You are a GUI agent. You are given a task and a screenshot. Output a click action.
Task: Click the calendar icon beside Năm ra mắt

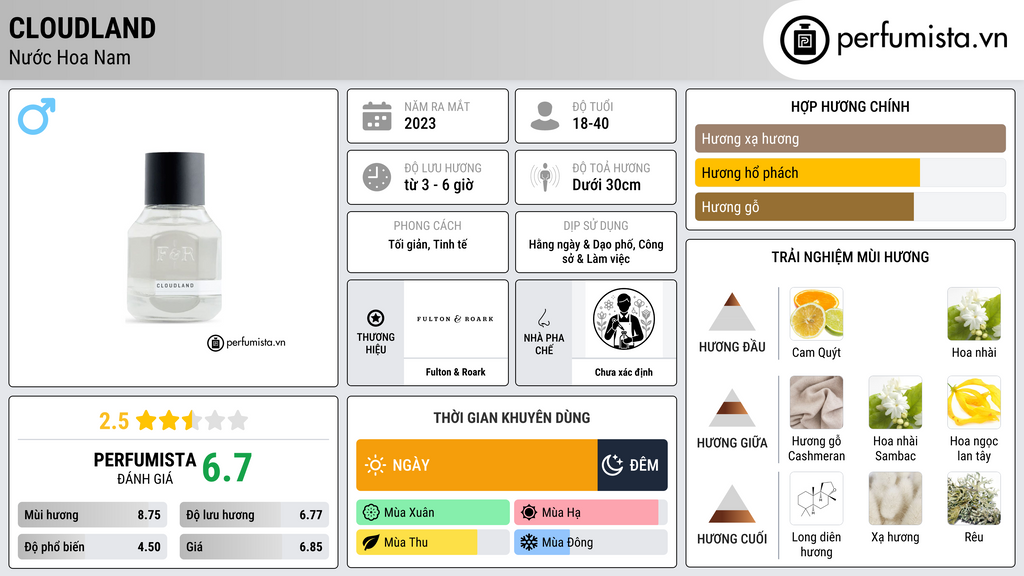click(x=377, y=116)
